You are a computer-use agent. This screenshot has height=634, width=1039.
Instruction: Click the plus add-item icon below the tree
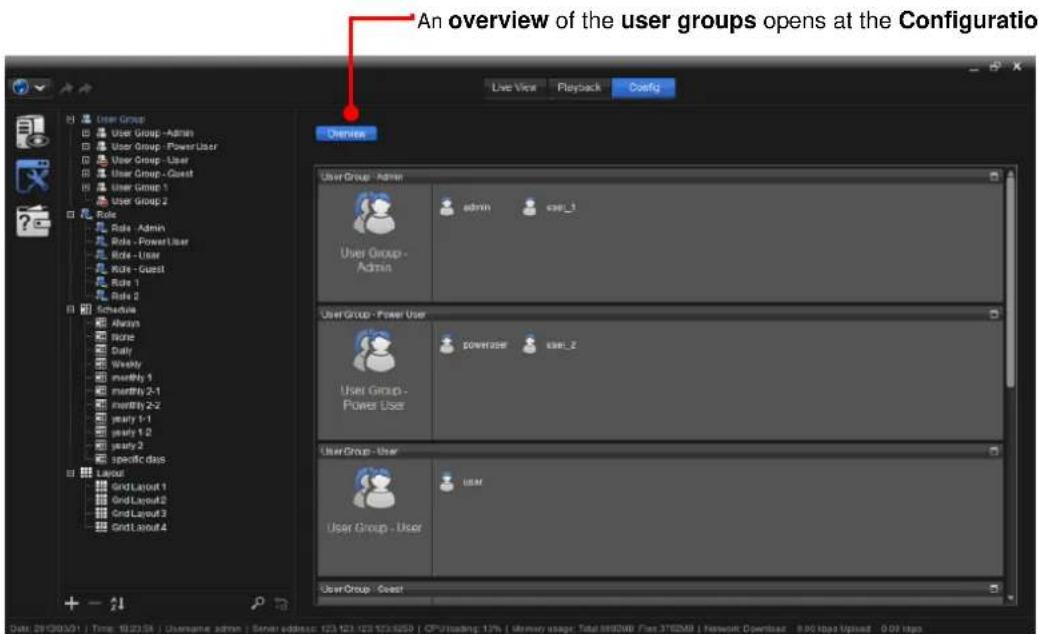coord(72,603)
